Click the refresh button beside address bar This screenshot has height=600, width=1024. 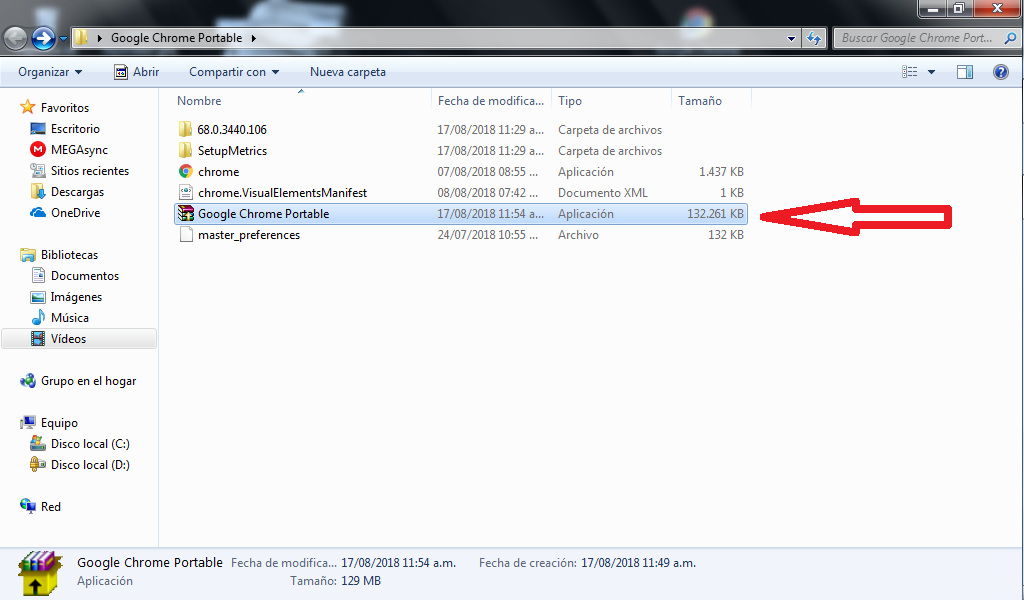pyautogui.click(x=814, y=38)
